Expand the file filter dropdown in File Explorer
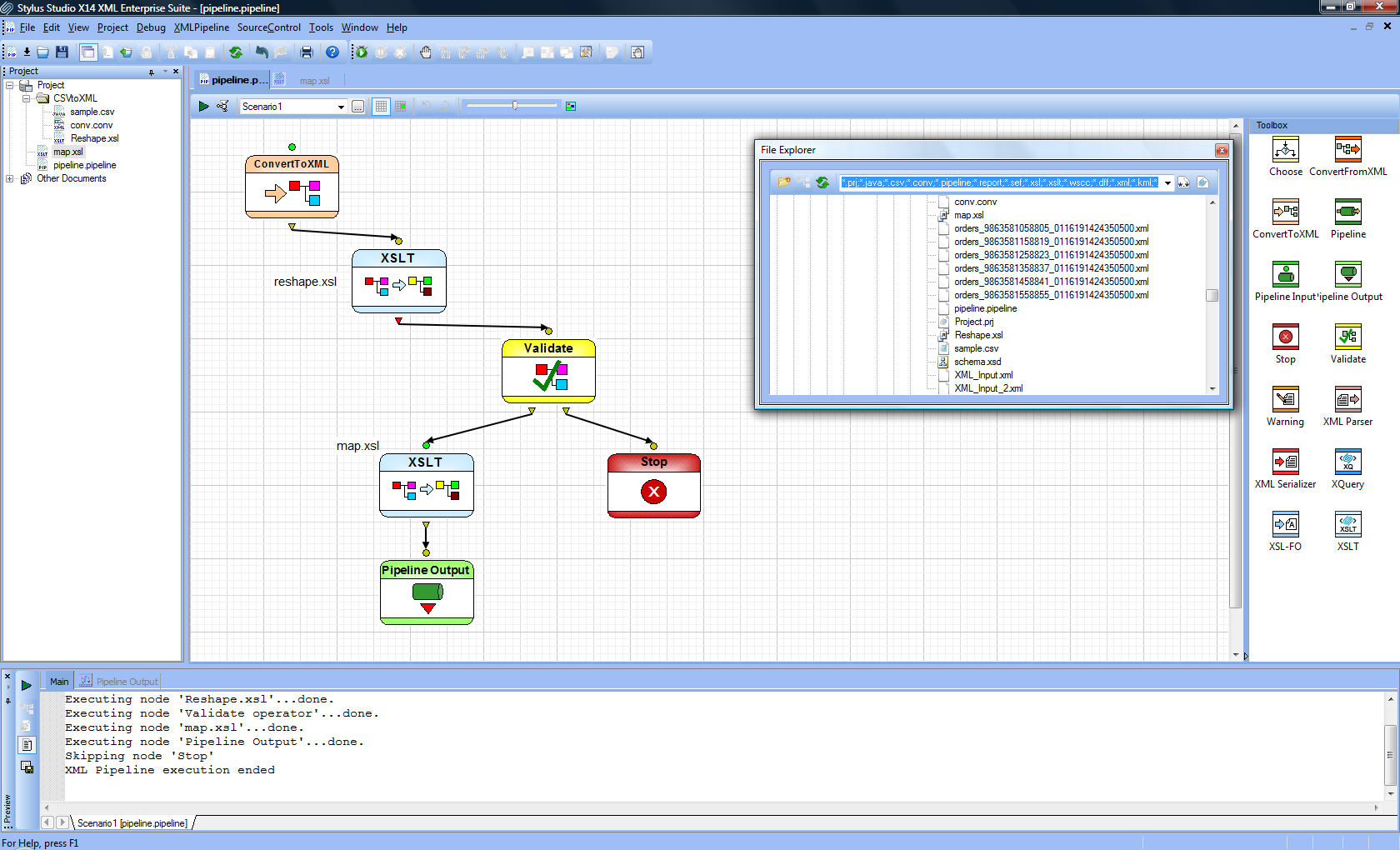Screen dimensions: 1400x850 point(1167,183)
